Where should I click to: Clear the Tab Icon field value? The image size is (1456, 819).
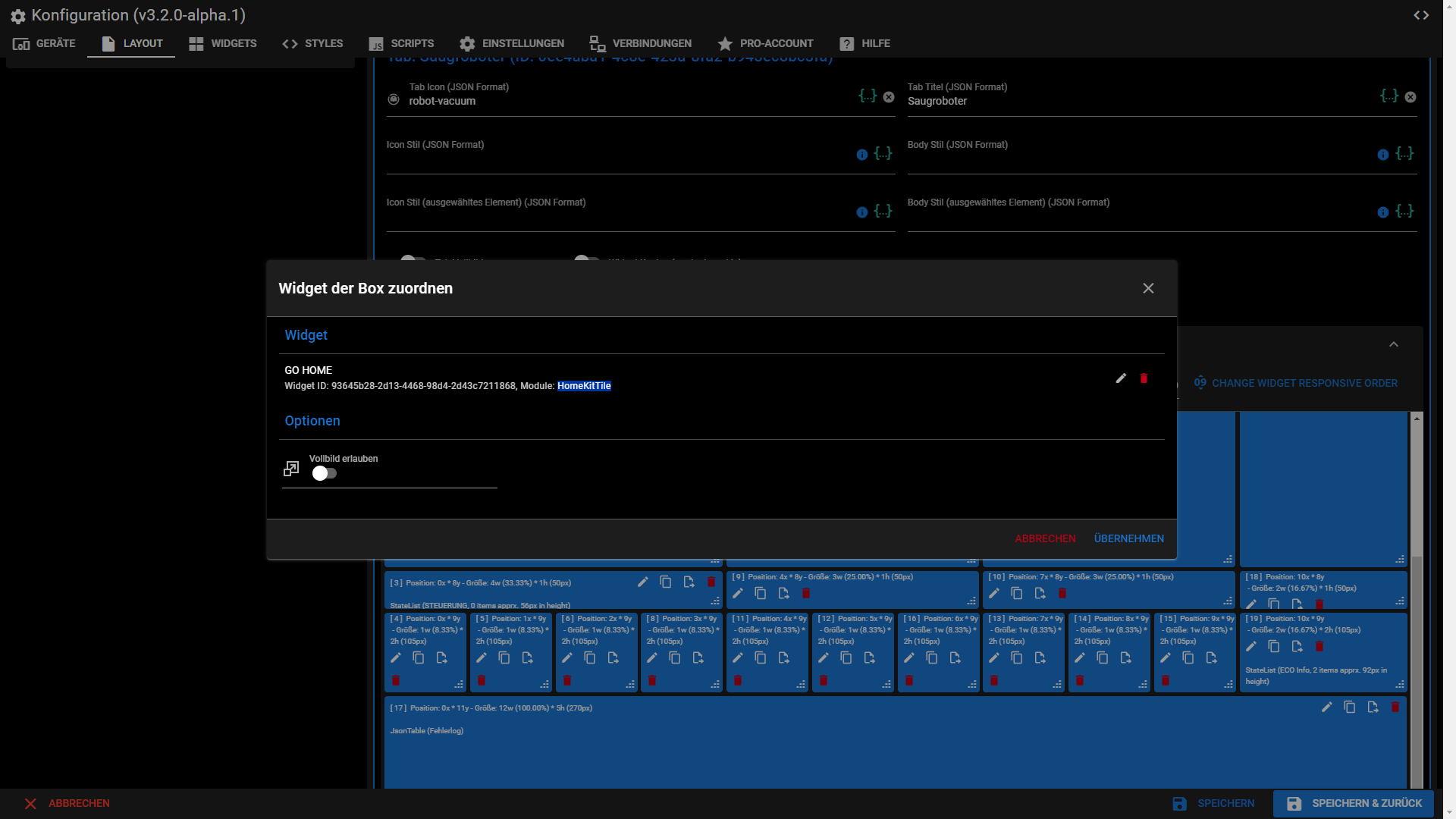(889, 97)
